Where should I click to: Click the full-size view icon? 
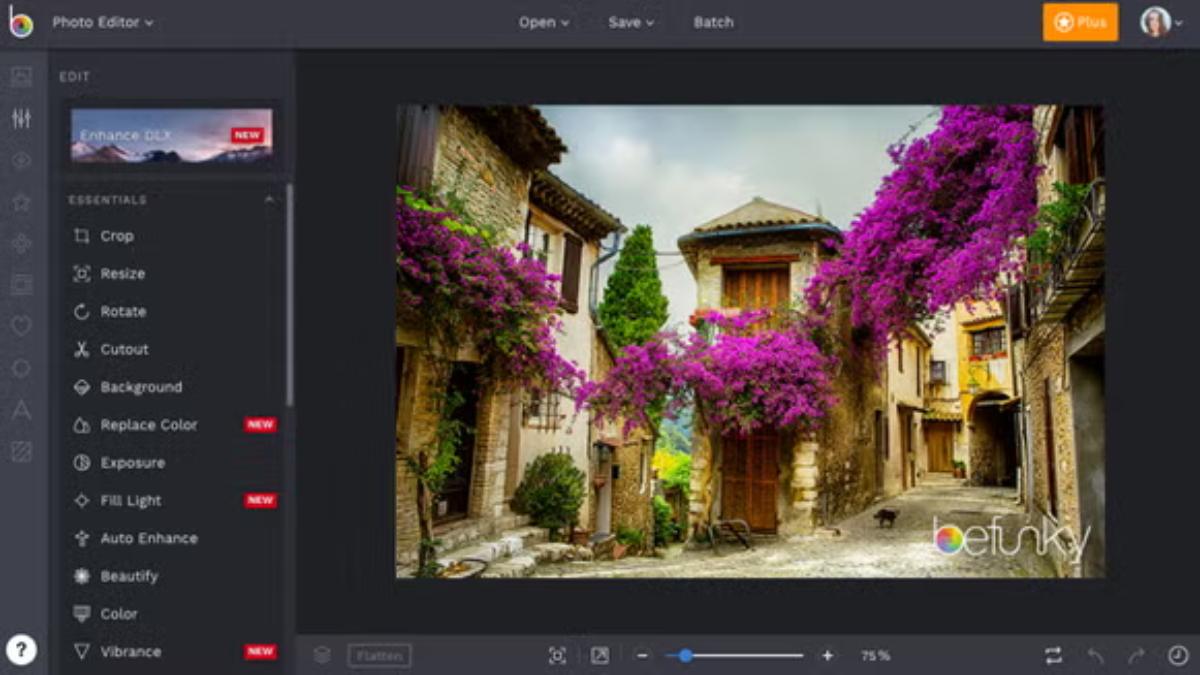click(x=600, y=656)
